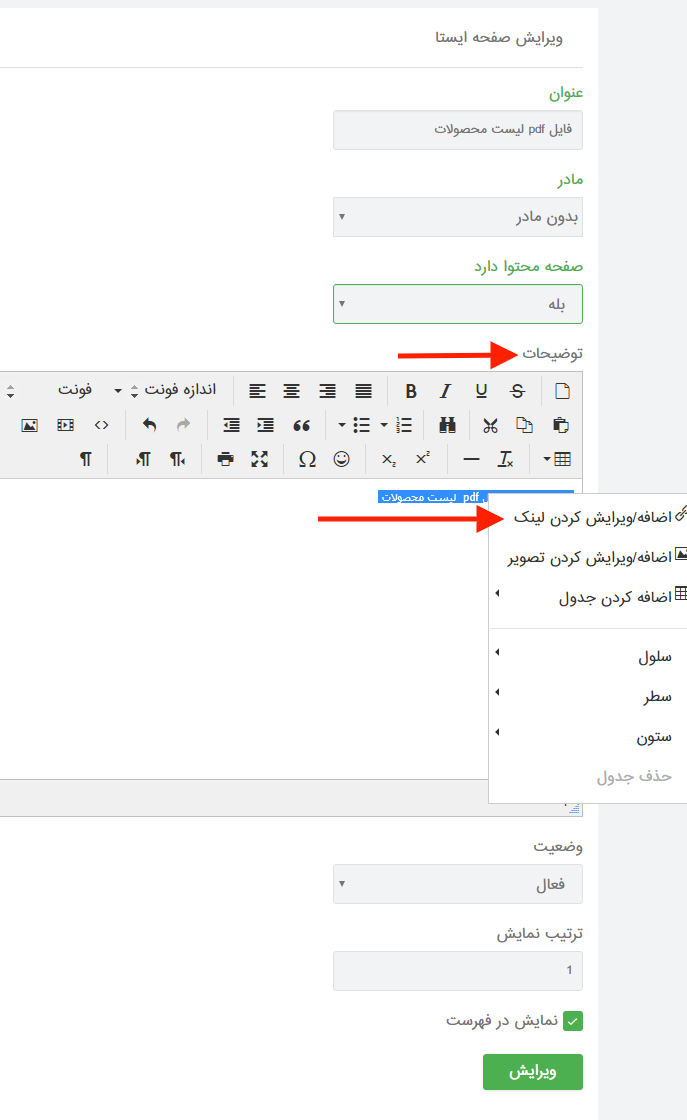Toggle the نمایش در فهرست checkbox
This screenshot has height=1120, width=687.
click(573, 1021)
